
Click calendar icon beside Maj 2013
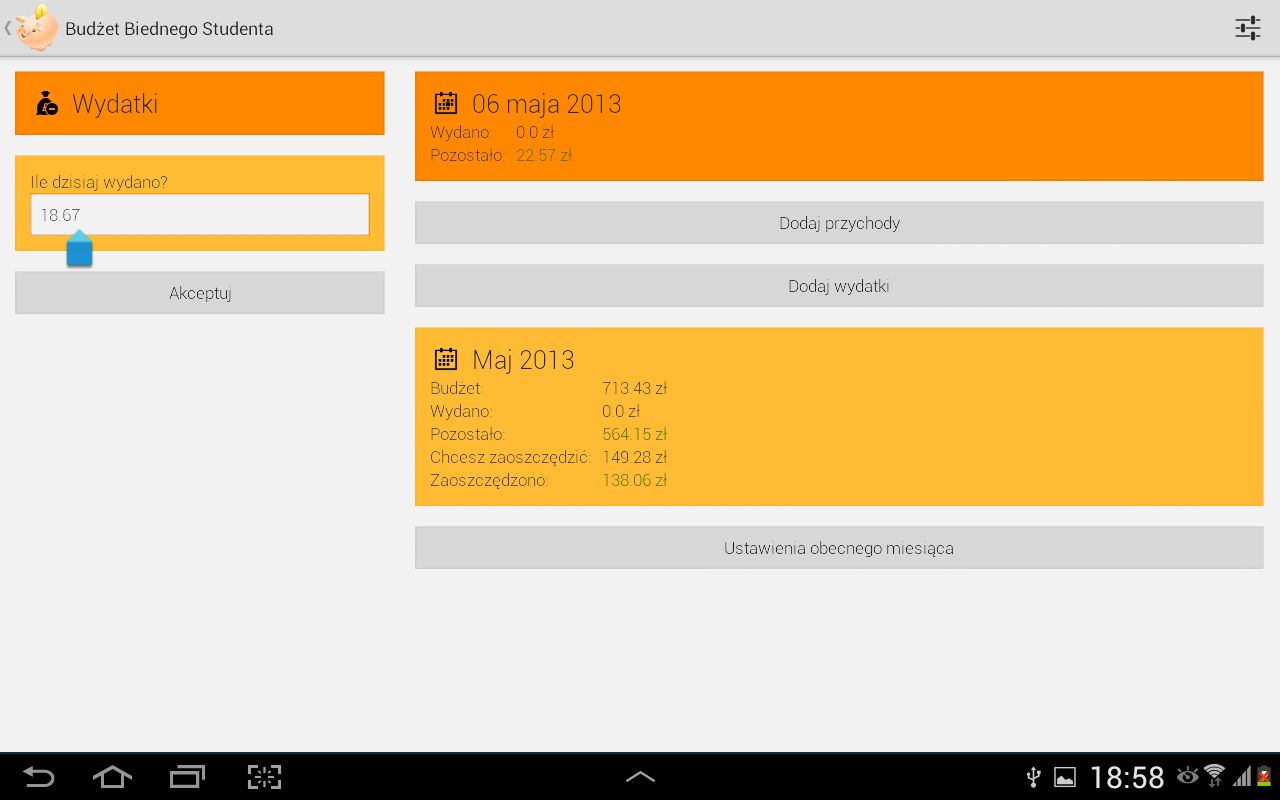tap(446, 359)
